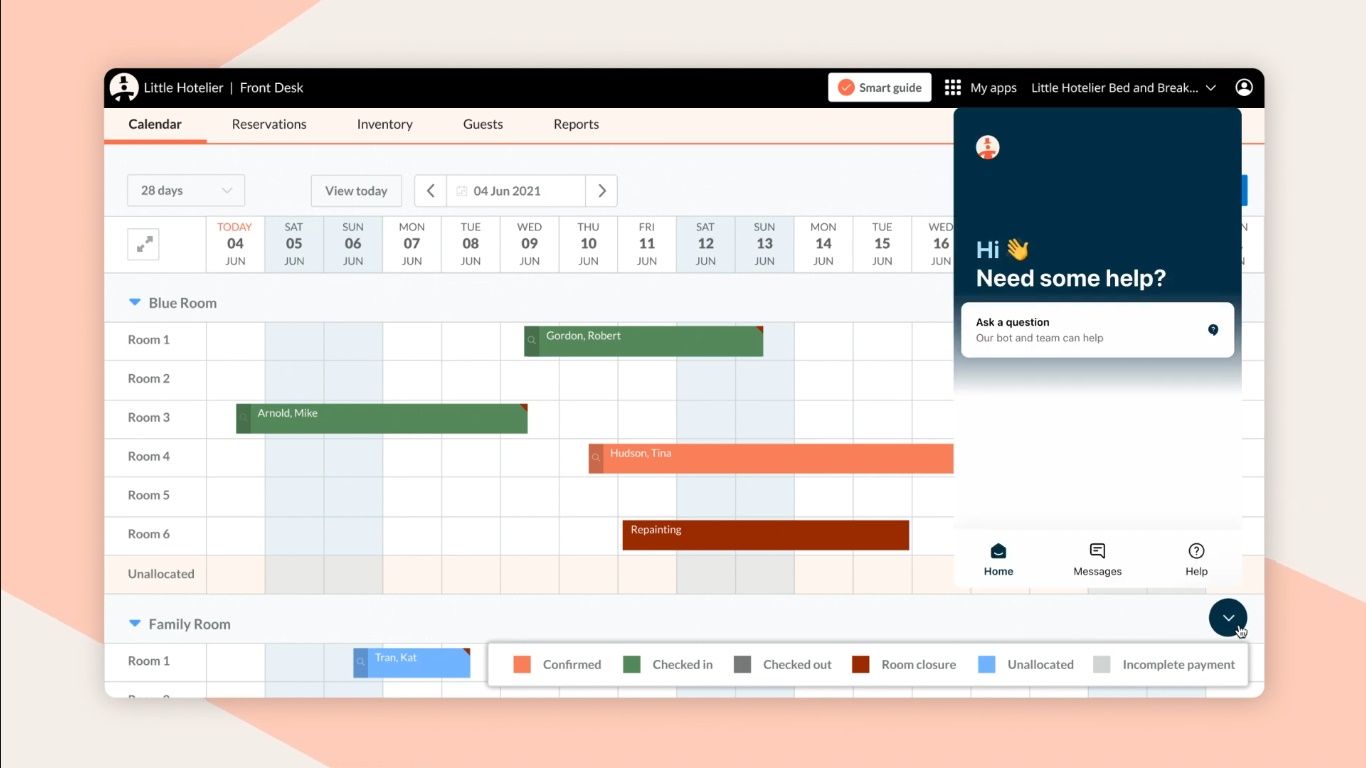
Task: Click the Smart guide button
Action: coord(880,88)
